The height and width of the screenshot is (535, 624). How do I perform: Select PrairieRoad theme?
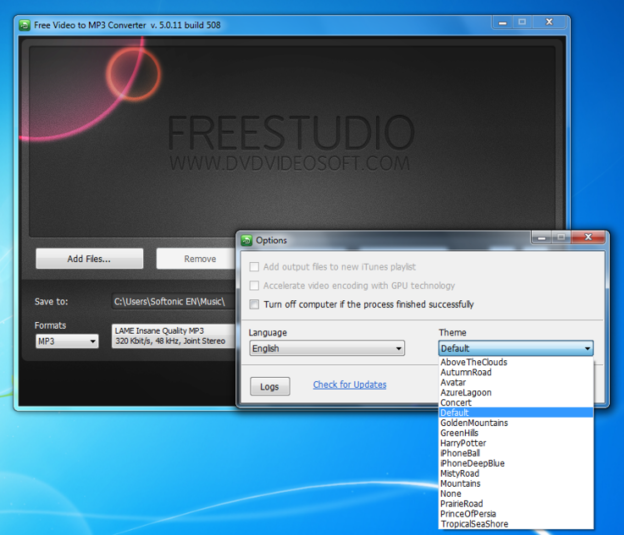[x=516, y=504]
